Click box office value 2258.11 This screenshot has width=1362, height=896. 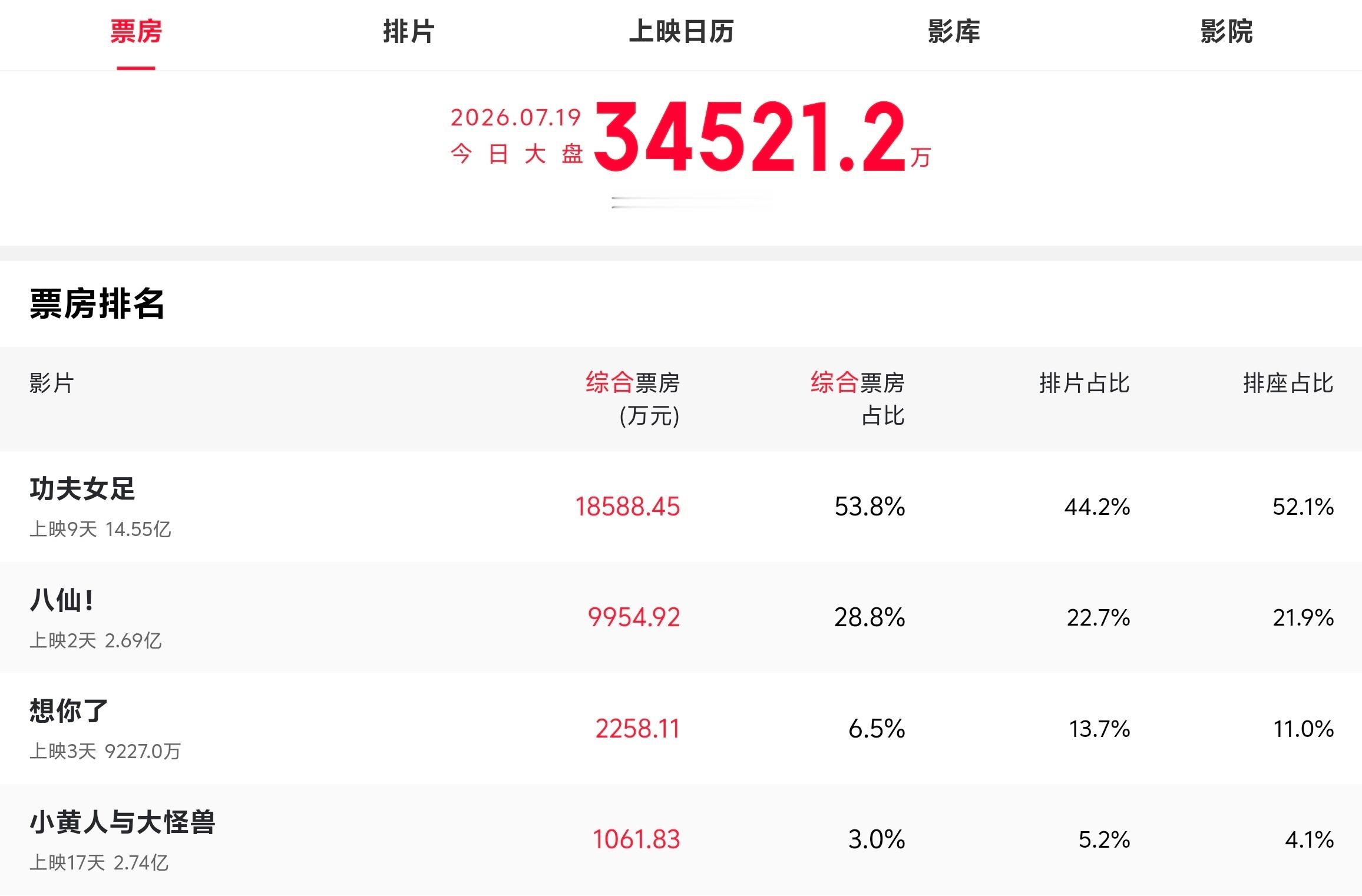(637, 729)
